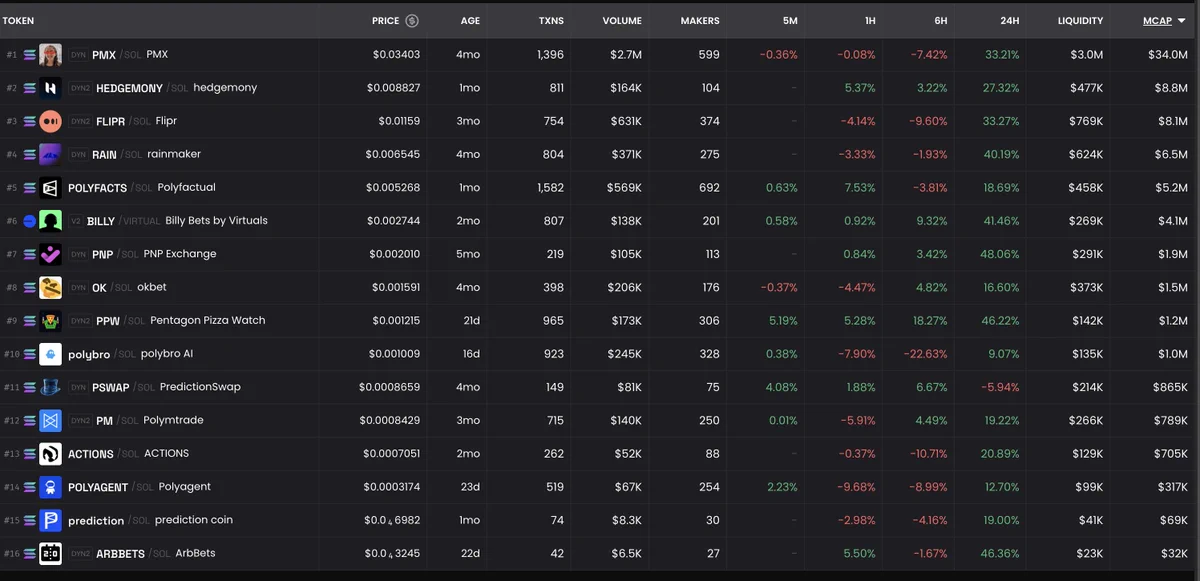Click the 1,582 transactions value
Viewport: 1200px width, 581px height.
click(550, 188)
